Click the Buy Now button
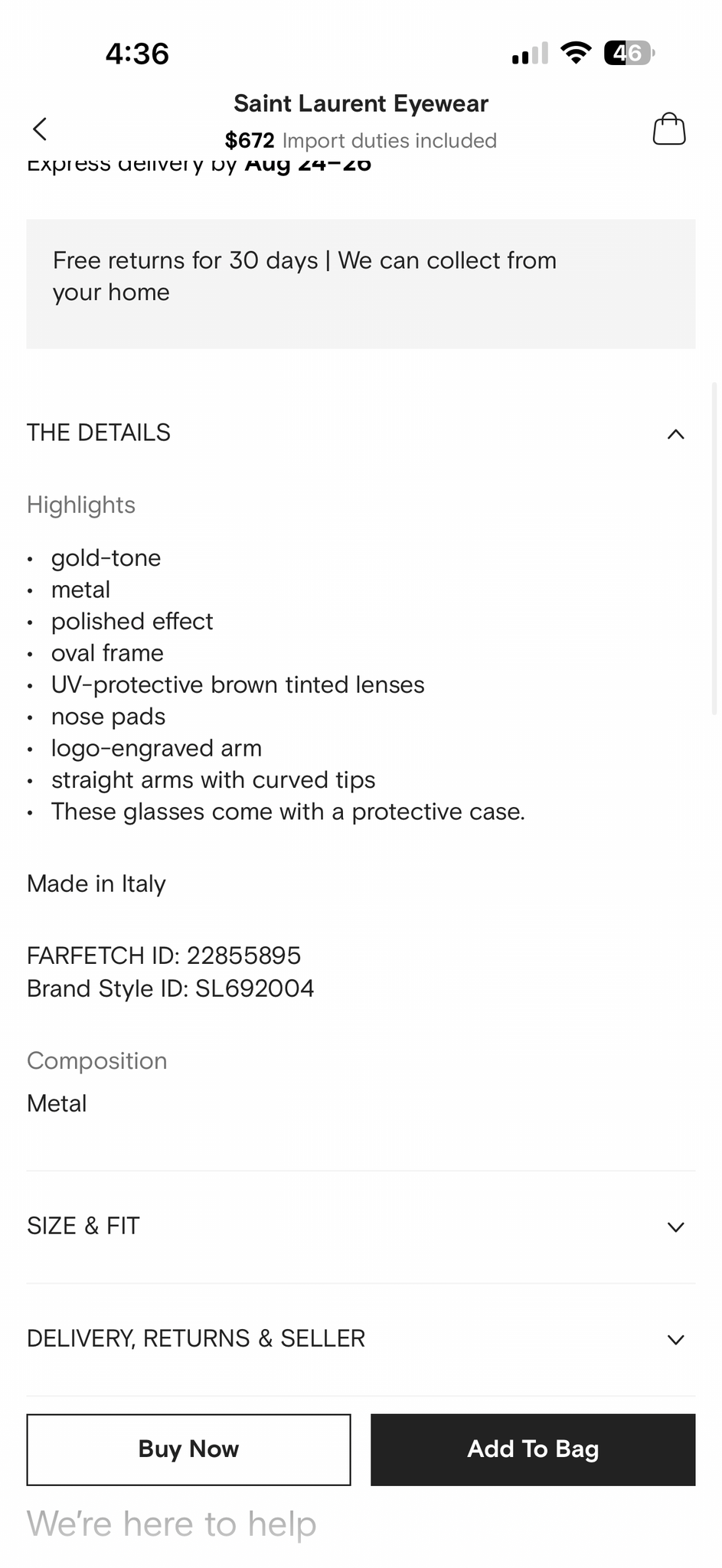The image size is (722, 1568). 188,1449
